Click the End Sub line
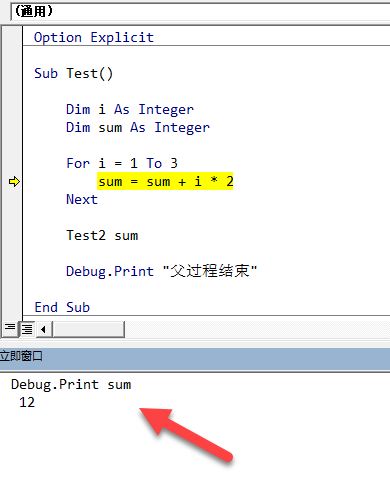Viewport: 390px width, 486px height. (62, 307)
